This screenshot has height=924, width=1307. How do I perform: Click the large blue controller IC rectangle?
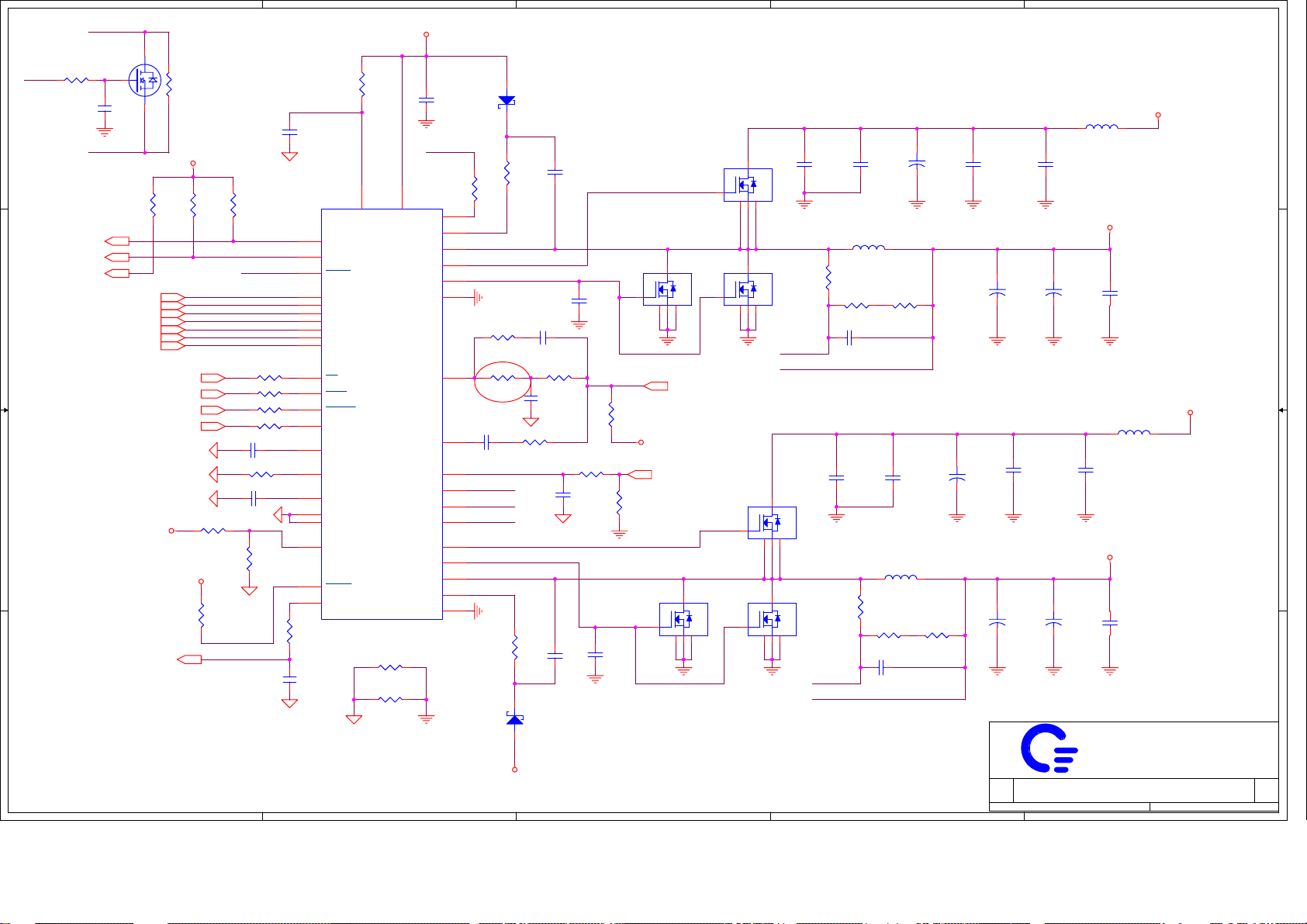click(x=382, y=414)
